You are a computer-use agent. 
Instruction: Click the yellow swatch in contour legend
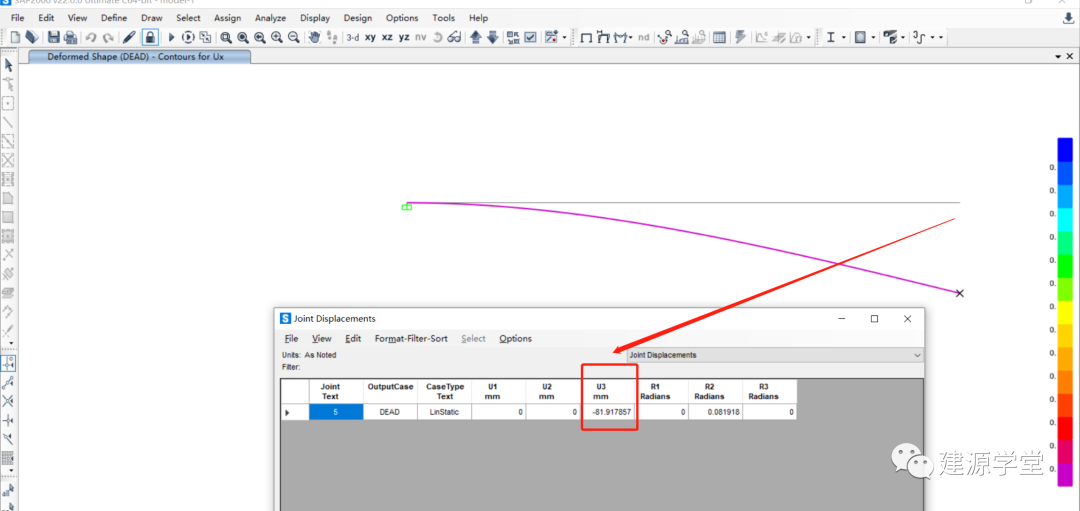[x=1064, y=312]
